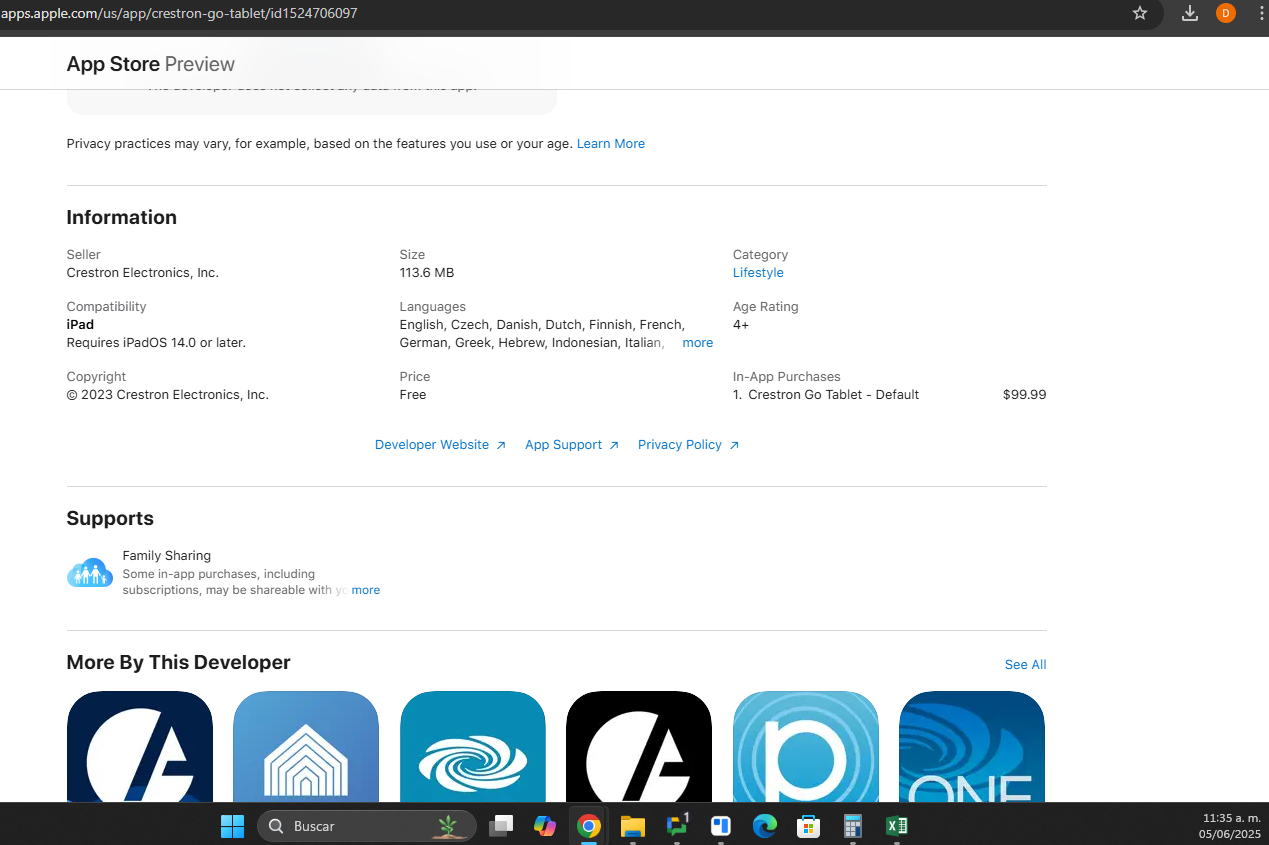Screen dimensions: 1269x845
Task: Open the orange Chrome profile avatar
Action: [x=1225, y=13]
